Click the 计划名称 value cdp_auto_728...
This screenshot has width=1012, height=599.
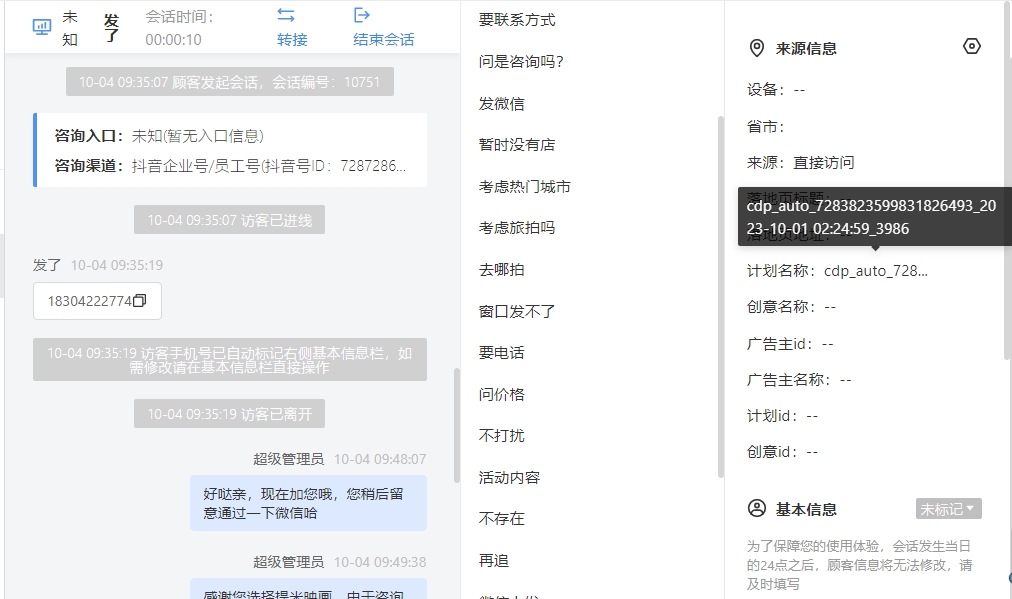tap(876, 271)
